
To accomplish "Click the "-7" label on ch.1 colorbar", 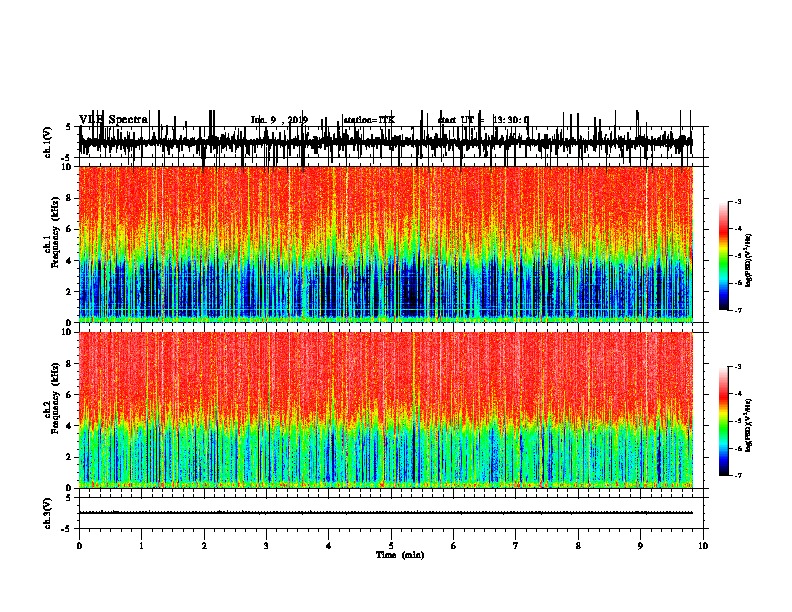I will click(x=737, y=310).
